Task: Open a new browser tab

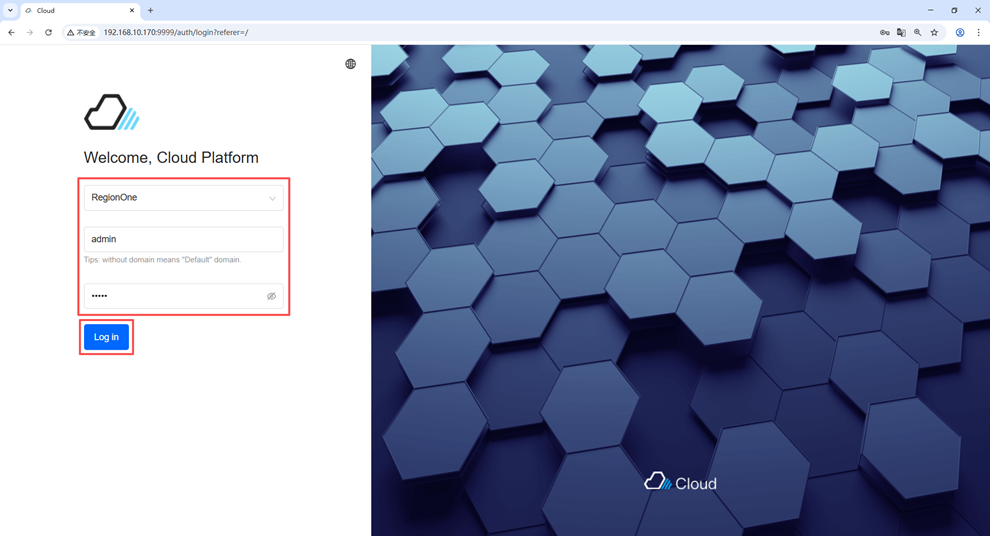Action: [x=151, y=11]
